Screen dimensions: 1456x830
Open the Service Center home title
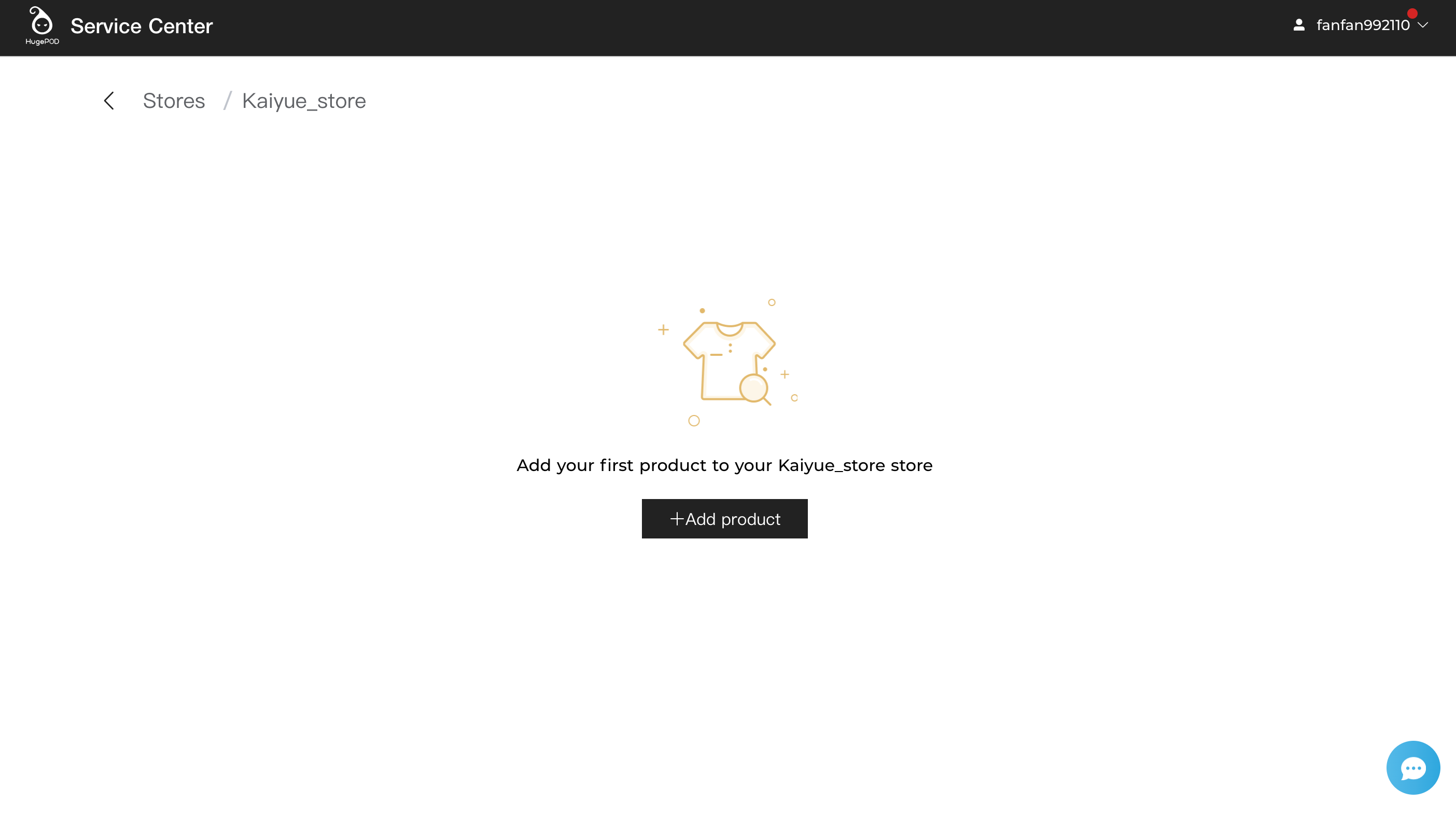click(142, 26)
